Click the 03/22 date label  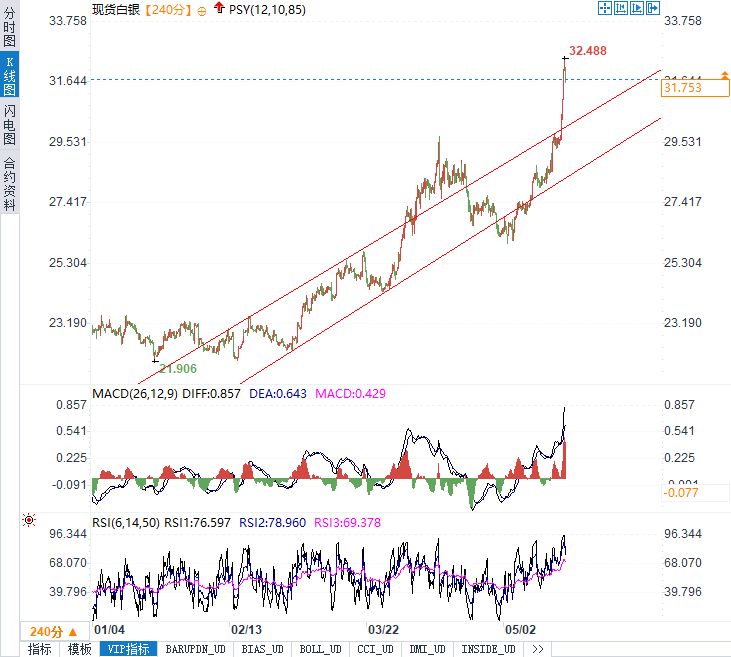[384, 630]
